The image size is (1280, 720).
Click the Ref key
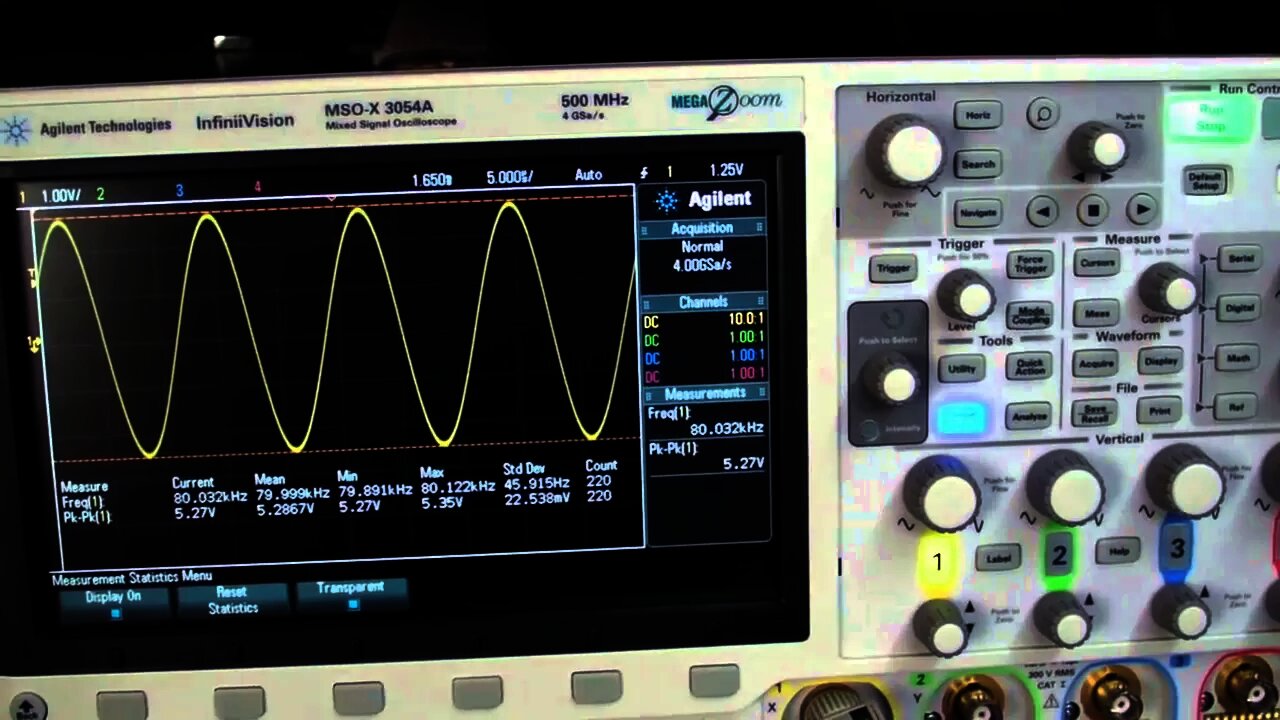(x=1237, y=406)
